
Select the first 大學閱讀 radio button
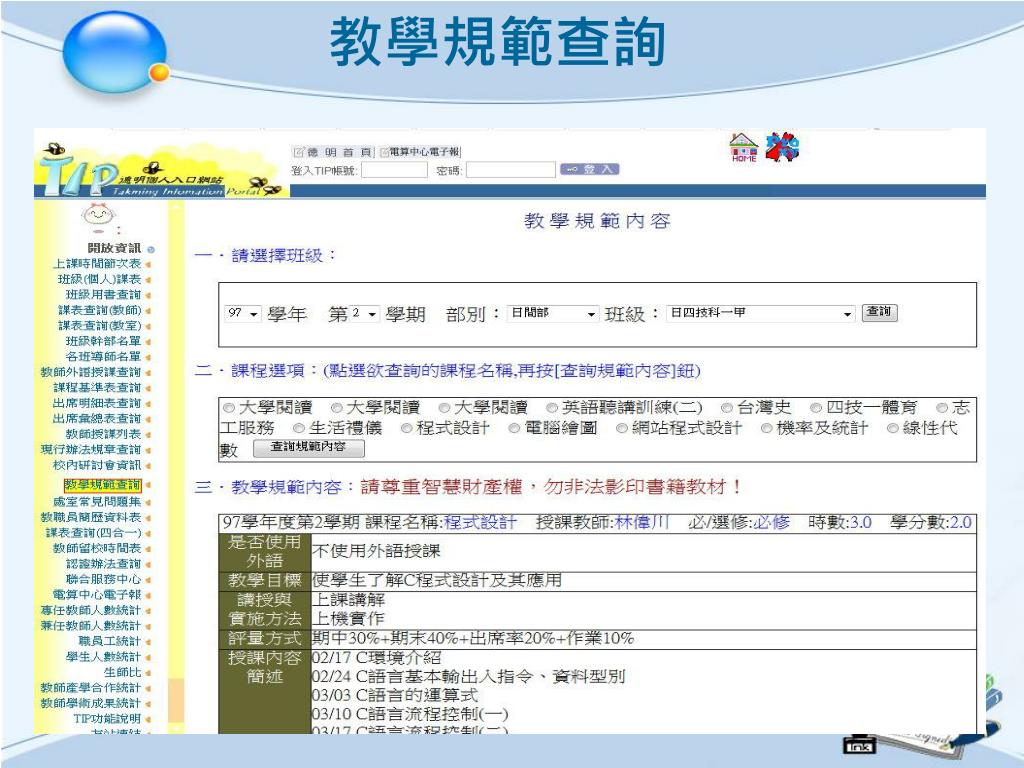pyautogui.click(x=229, y=408)
